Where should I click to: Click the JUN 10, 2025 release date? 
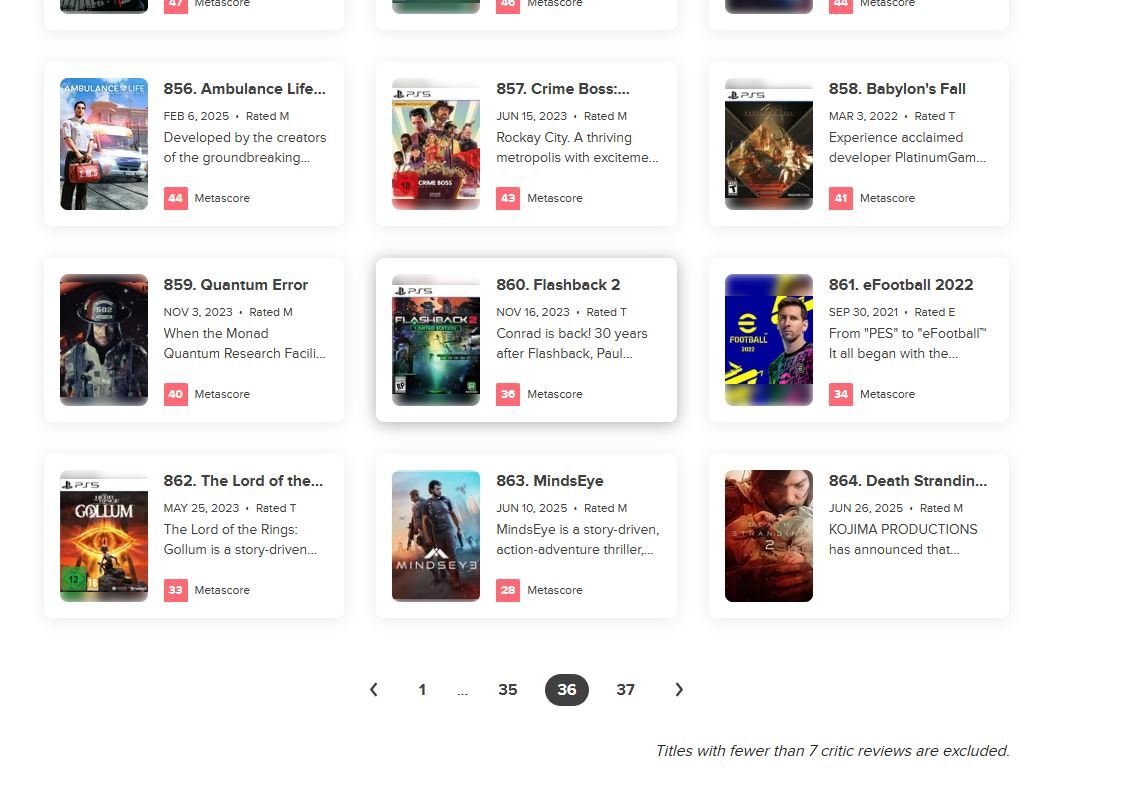tap(531, 508)
